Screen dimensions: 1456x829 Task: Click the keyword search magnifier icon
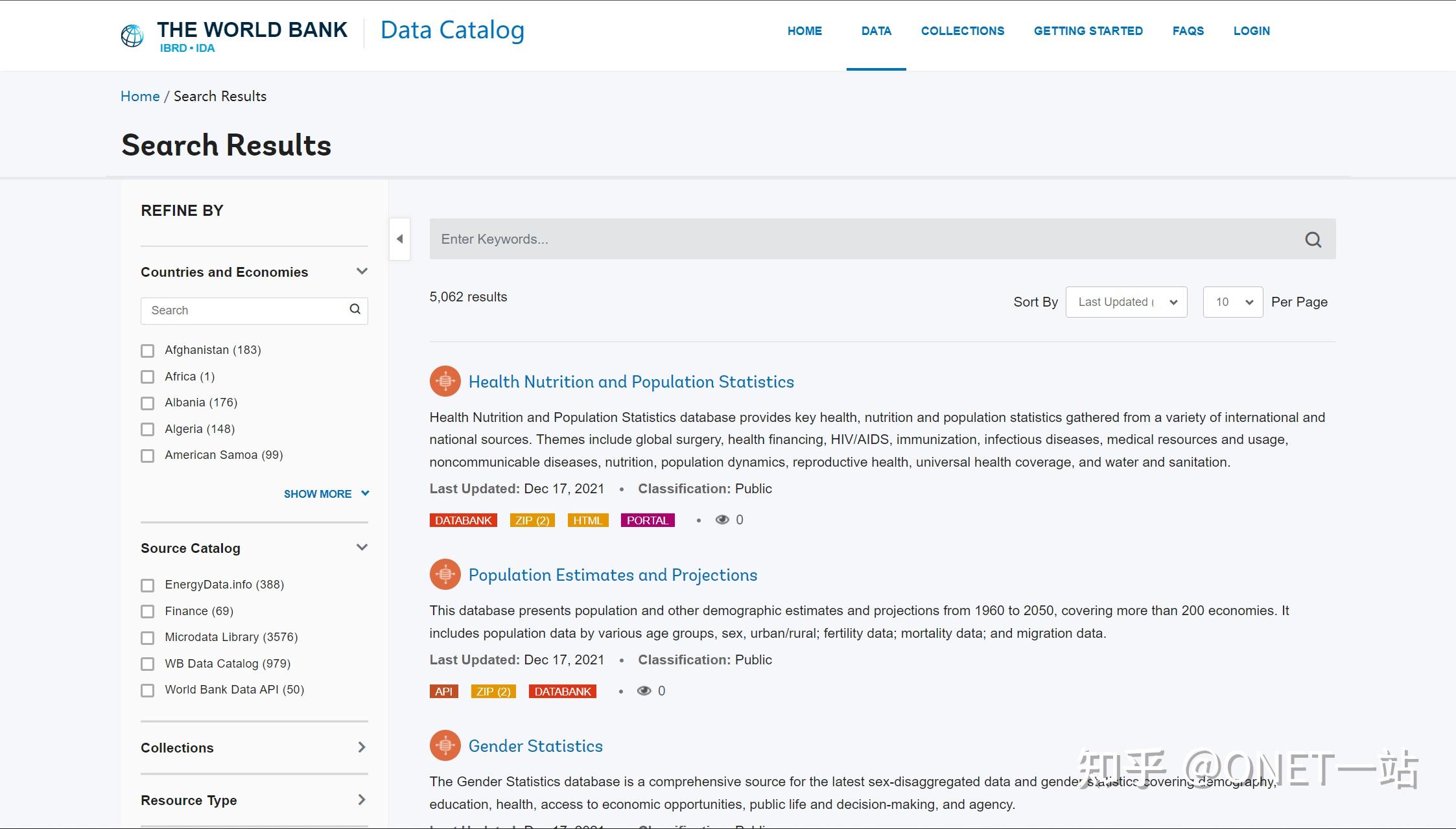[1313, 240]
